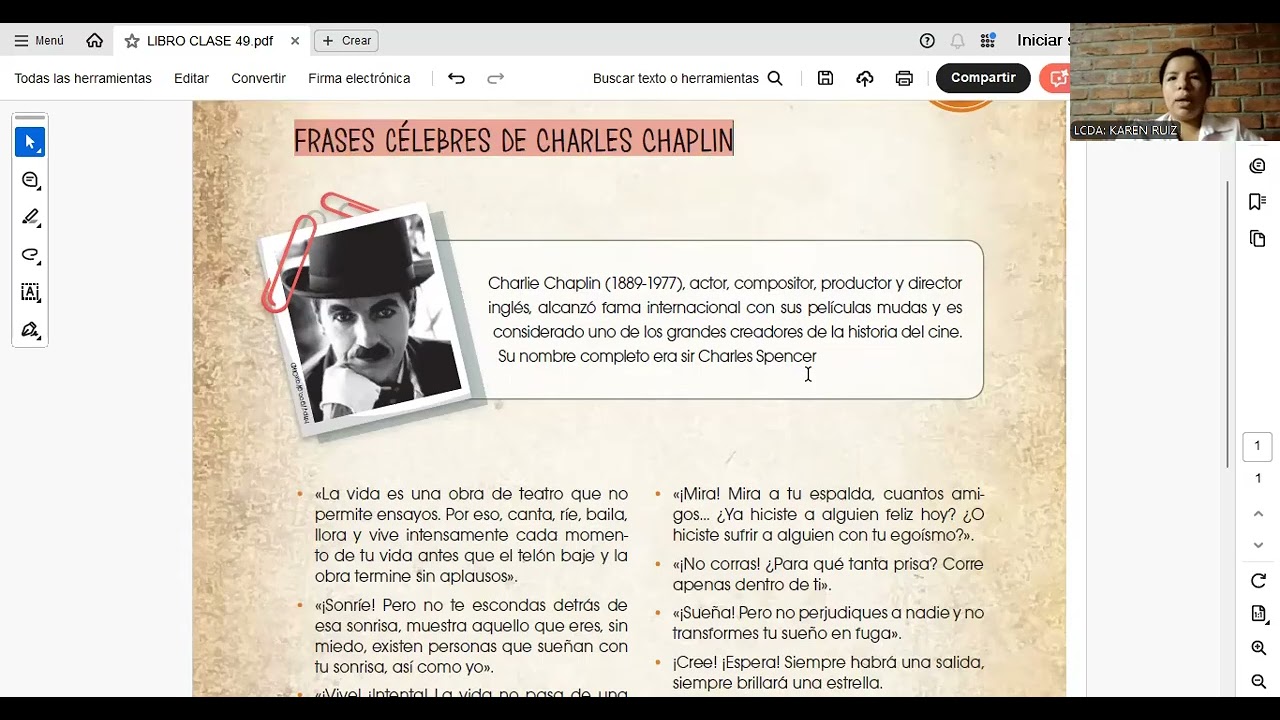The image size is (1280, 720).
Task: Click the quote starting «La vida es una obra
Action: (x=471, y=535)
